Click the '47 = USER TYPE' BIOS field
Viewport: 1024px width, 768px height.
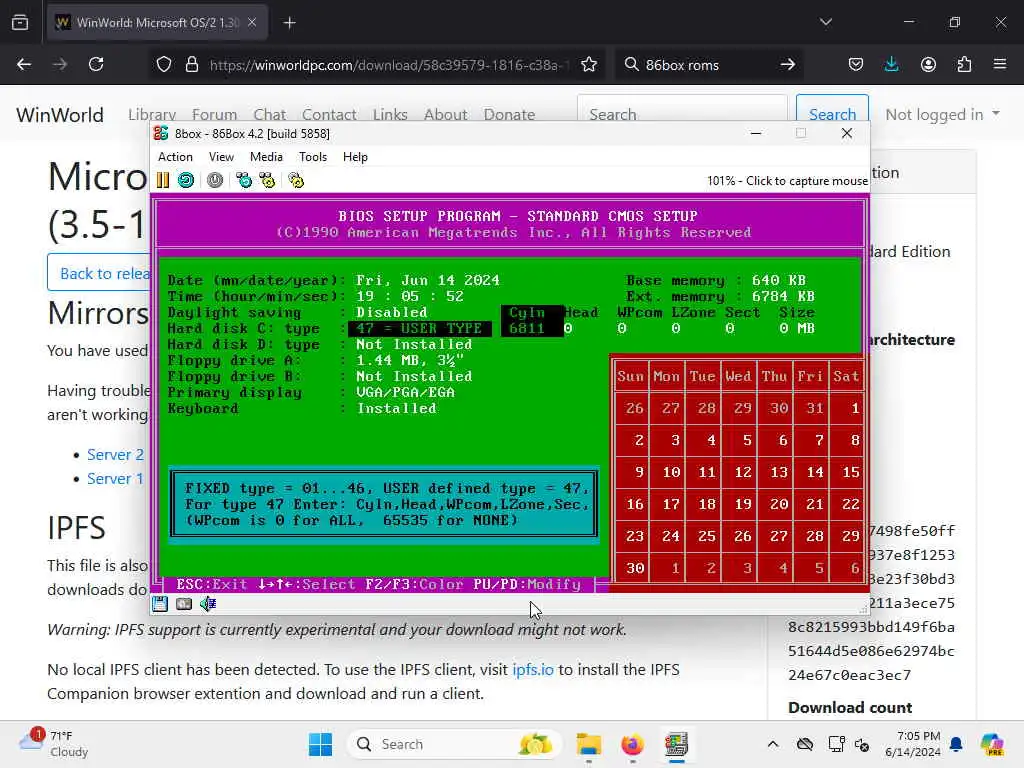[419, 328]
